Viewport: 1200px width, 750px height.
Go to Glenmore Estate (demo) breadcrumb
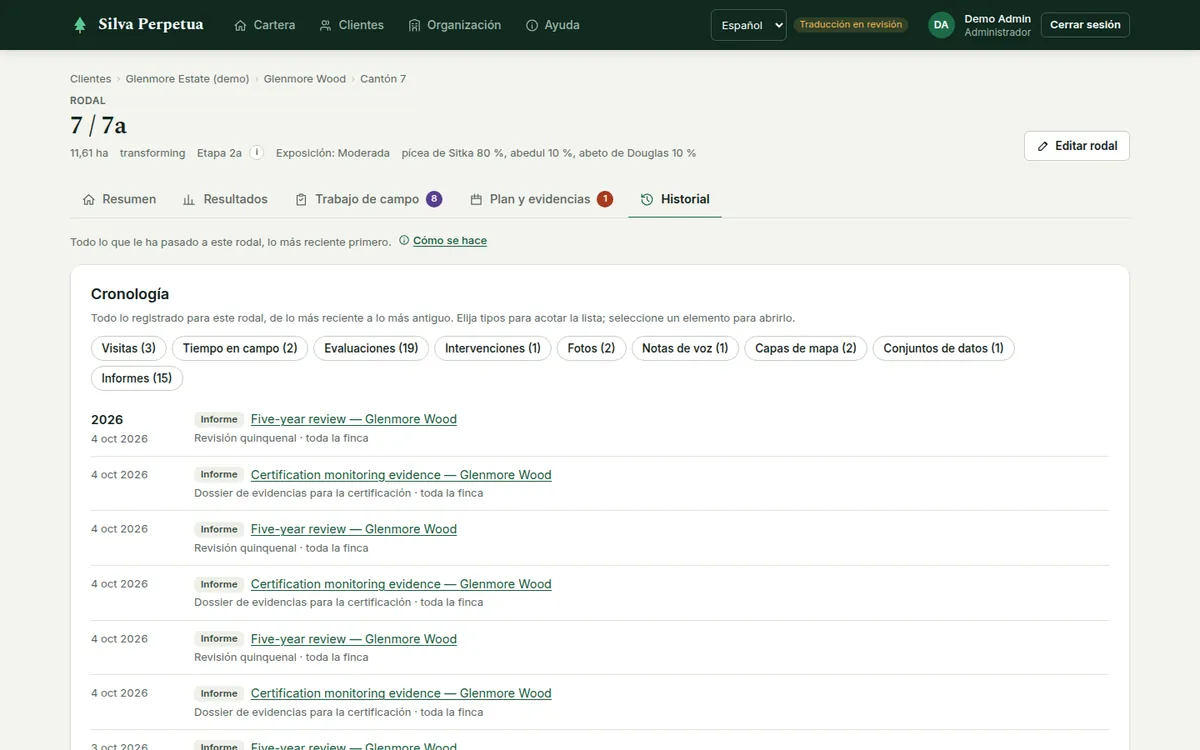coord(187,79)
